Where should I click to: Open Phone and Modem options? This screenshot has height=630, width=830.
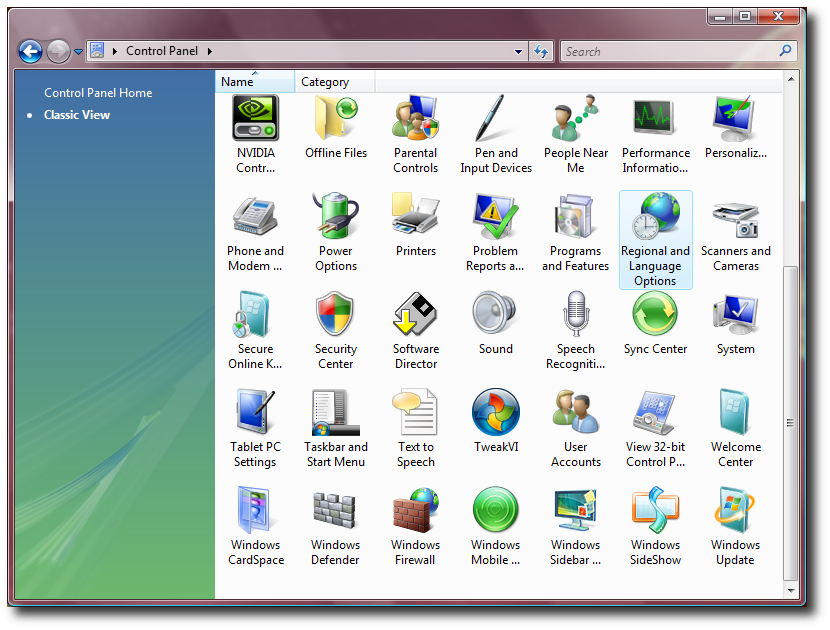click(256, 233)
